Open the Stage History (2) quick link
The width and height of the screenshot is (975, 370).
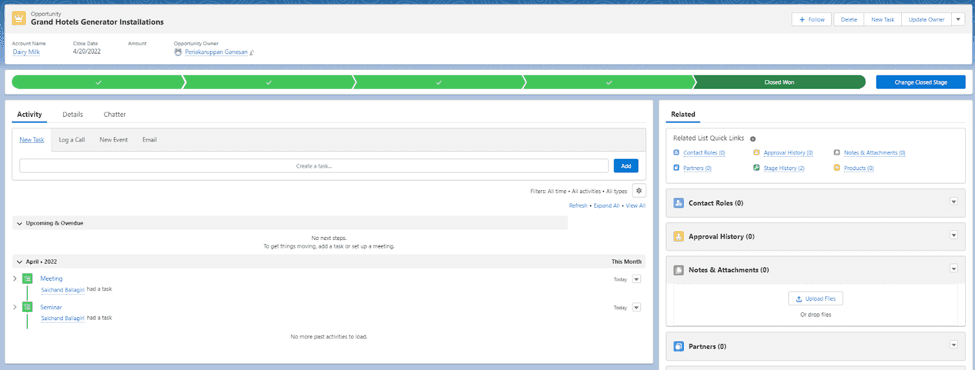(x=783, y=168)
